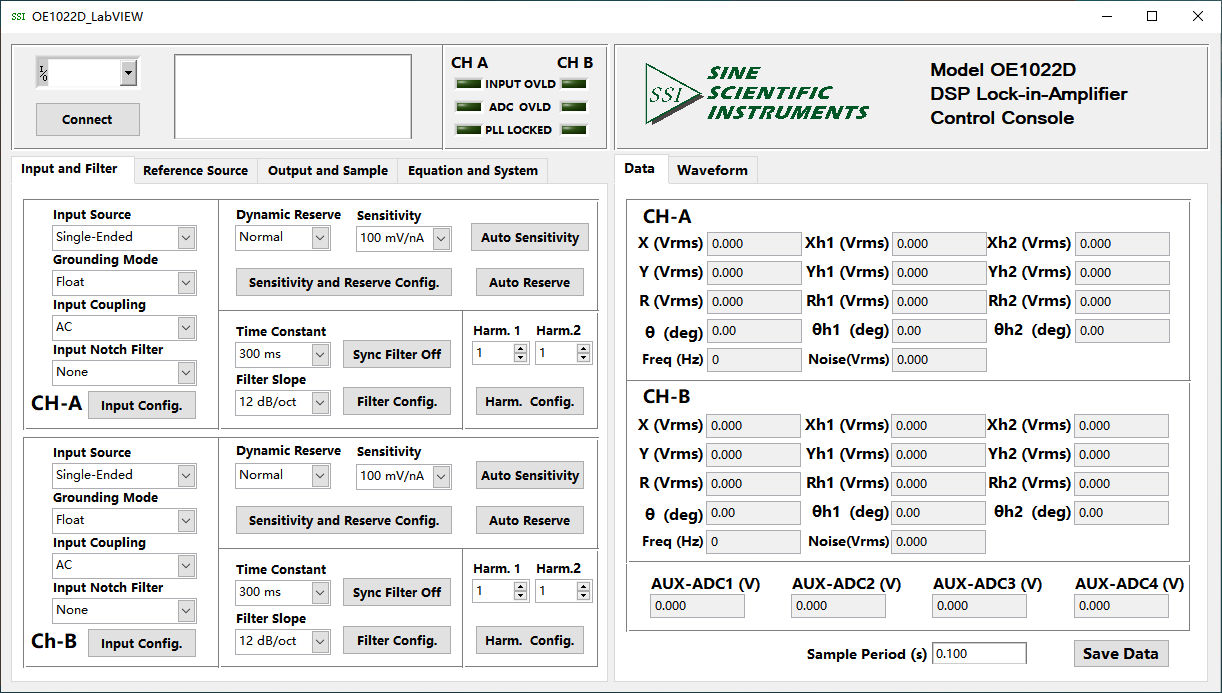
Task: Click the CH B INPUT OVLD indicator LED
Action: click(x=574, y=84)
